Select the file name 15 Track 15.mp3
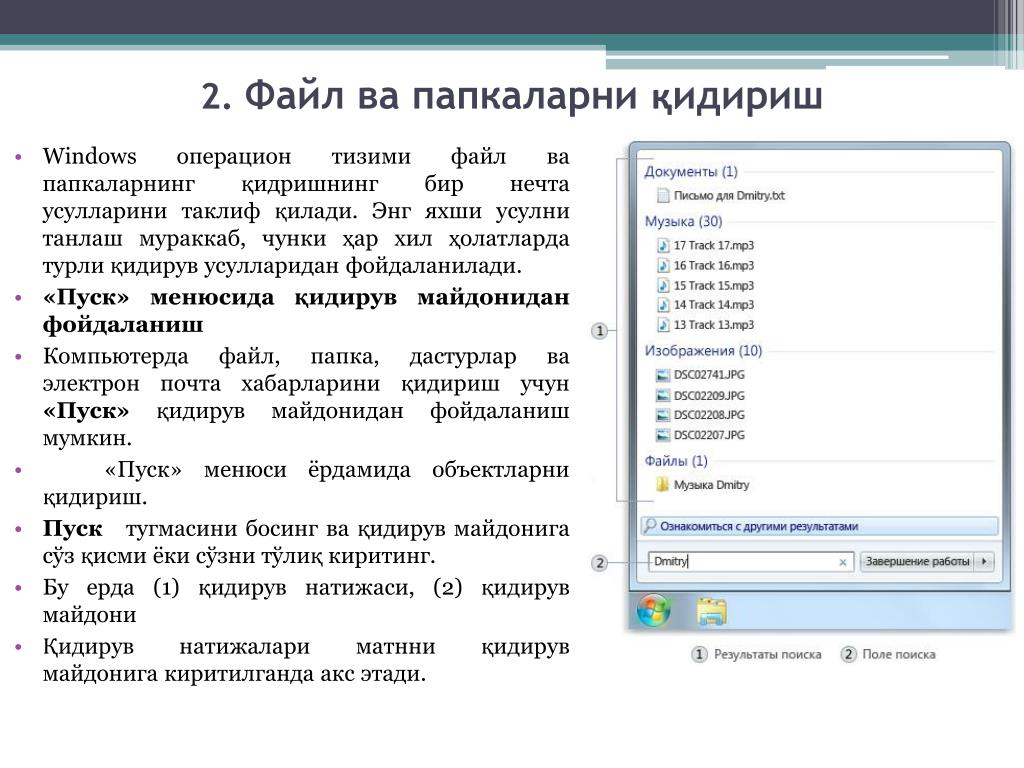1024x768 pixels. (x=714, y=285)
